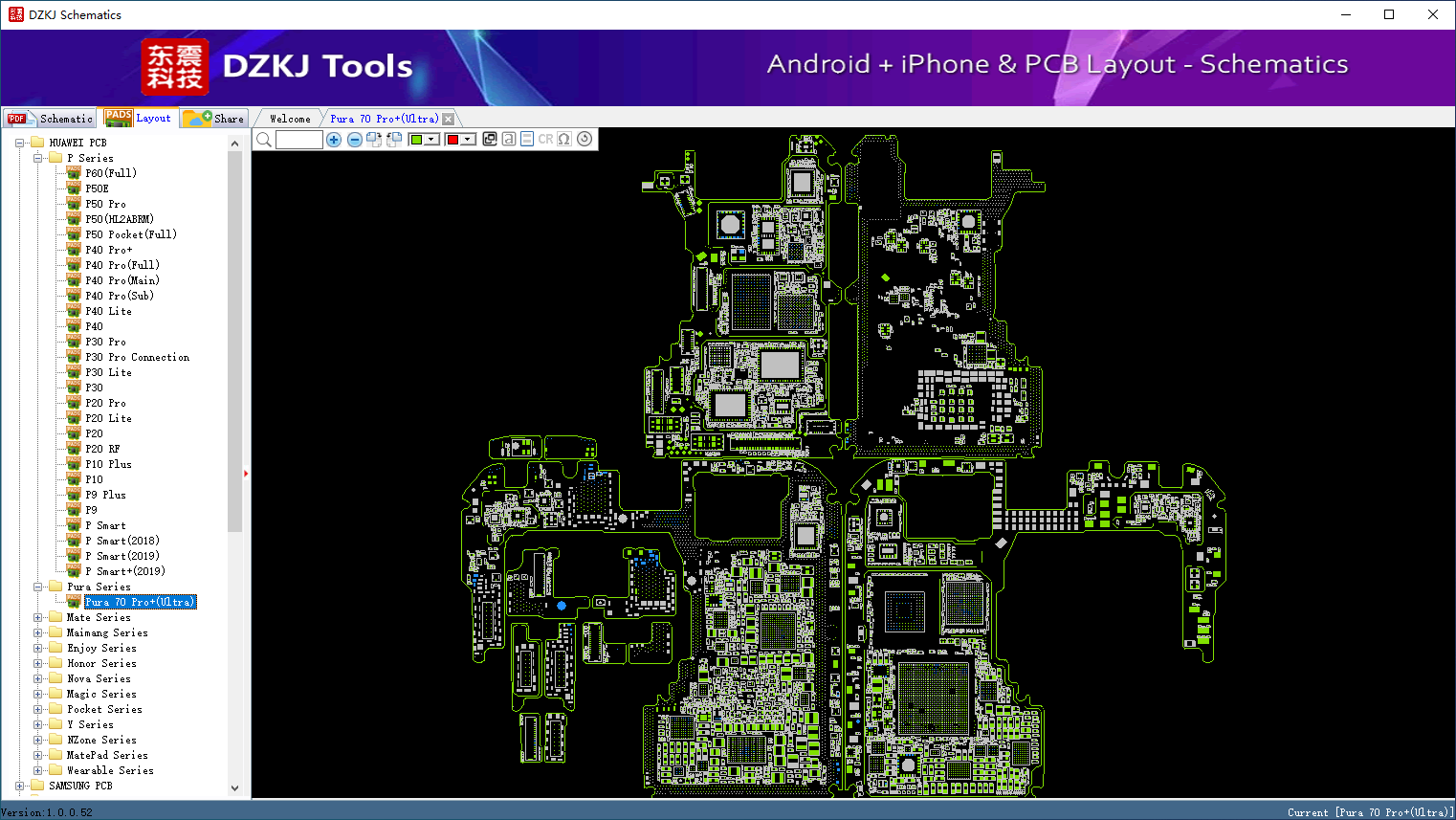Click the PADS icon beside P30
The height and width of the screenshot is (820, 1456).
click(x=74, y=388)
